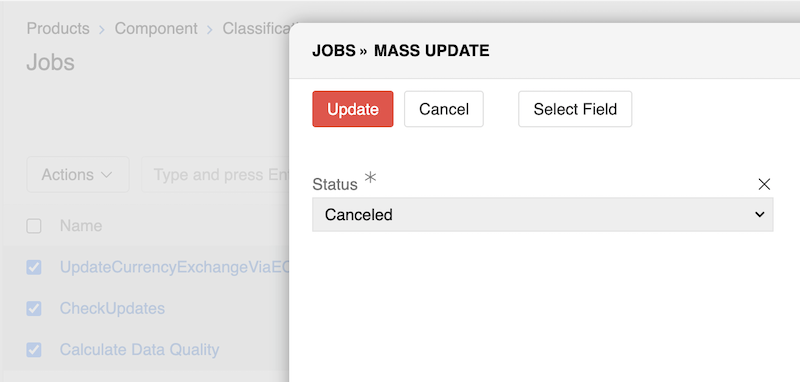The image size is (800, 382).
Task: Expand the Actions dropdown menu
Action: [78, 174]
